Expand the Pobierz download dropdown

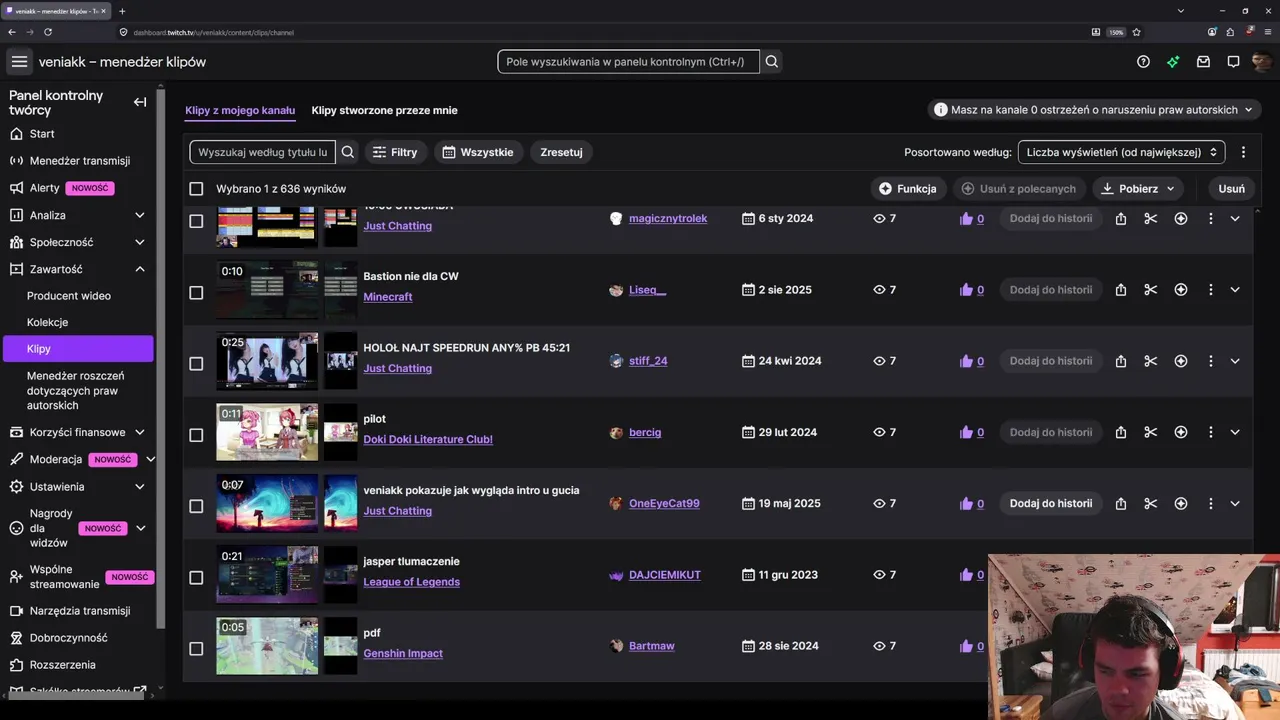click(x=1138, y=189)
